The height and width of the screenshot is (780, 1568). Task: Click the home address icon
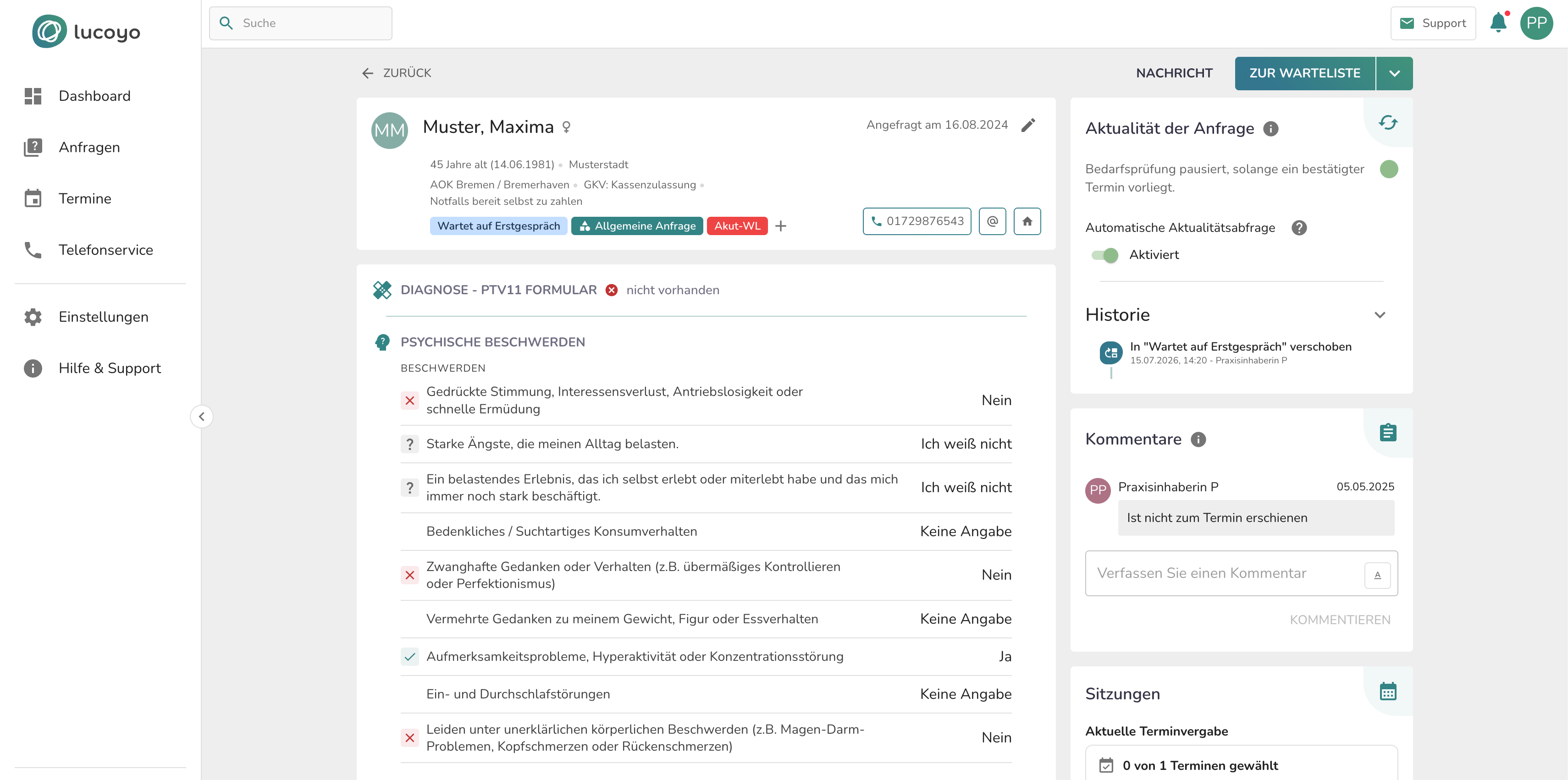click(1027, 221)
